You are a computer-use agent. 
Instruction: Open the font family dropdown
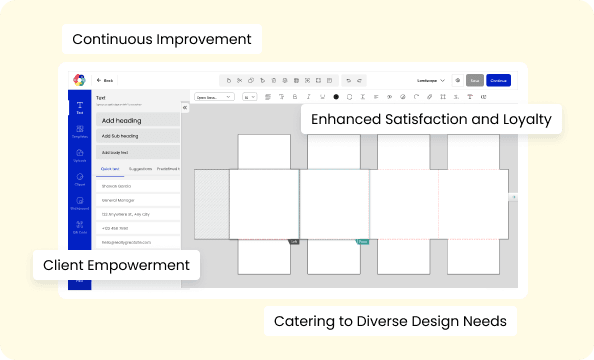[x=214, y=97]
